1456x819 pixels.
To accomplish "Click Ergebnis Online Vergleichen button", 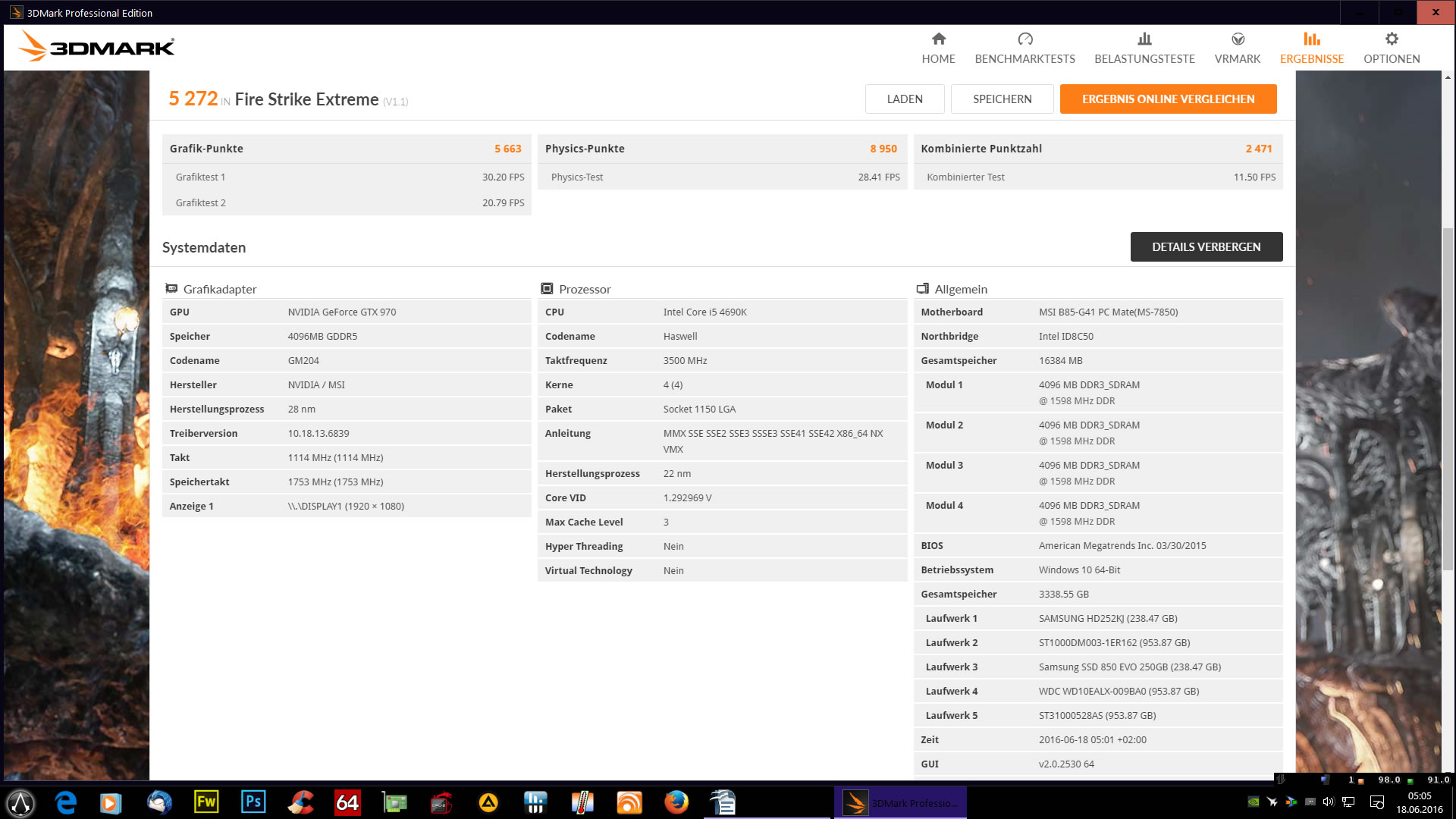I will (x=1168, y=99).
